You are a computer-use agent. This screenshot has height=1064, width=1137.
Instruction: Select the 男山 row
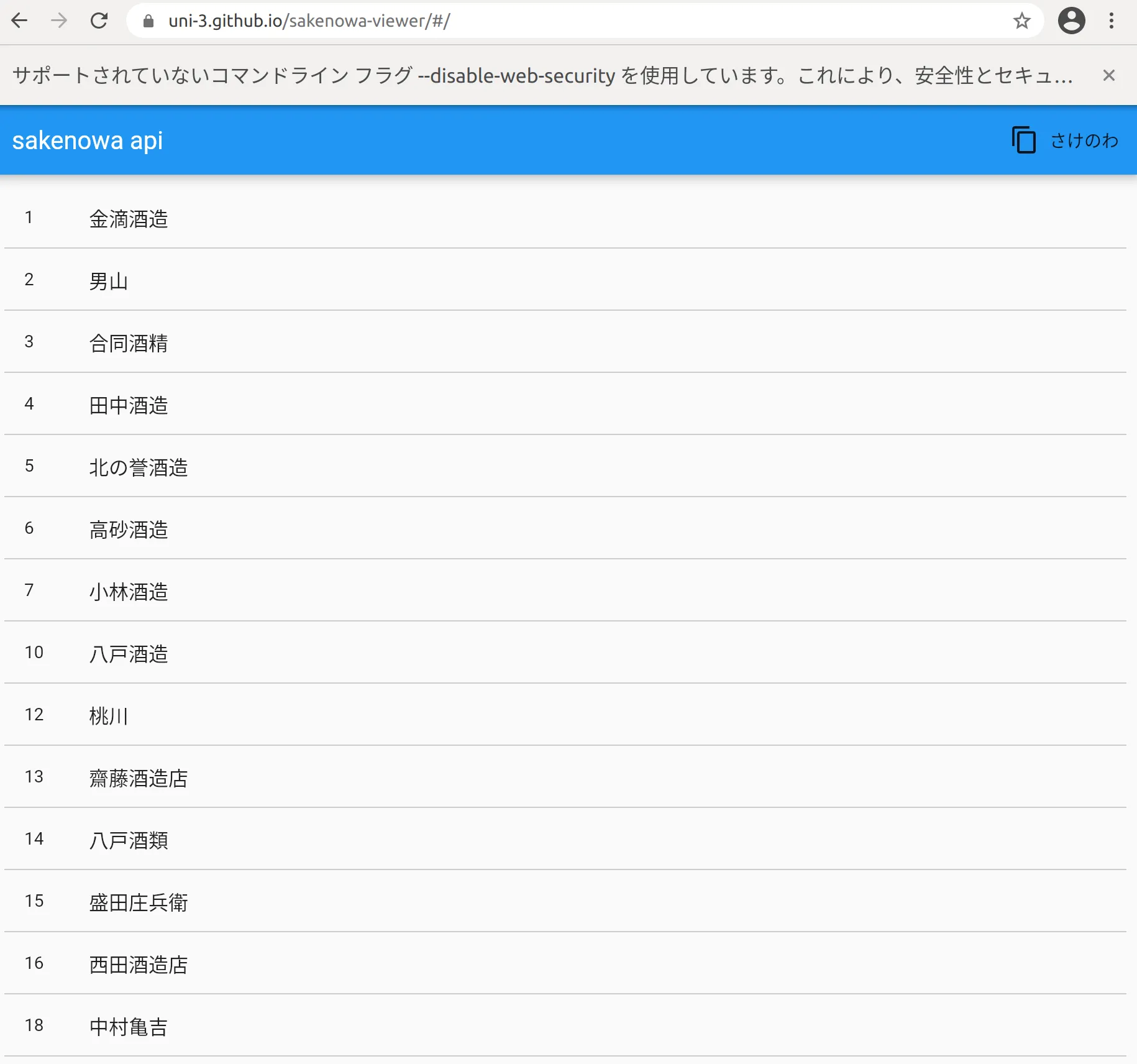tap(565, 280)
